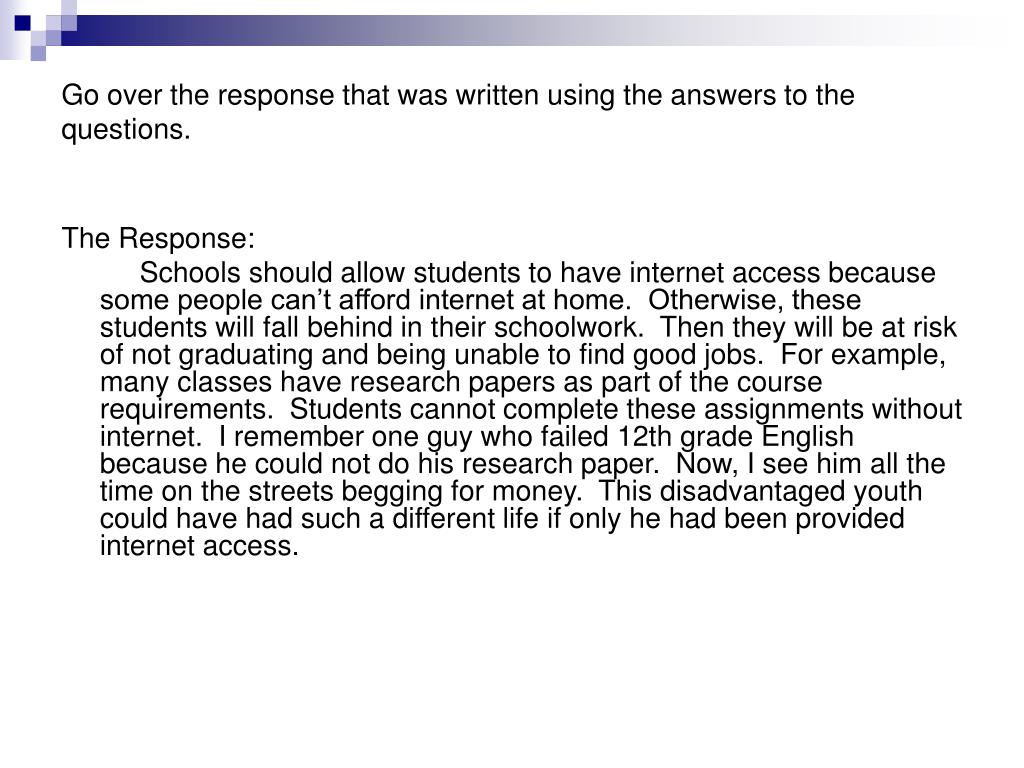The width and height of the screenshot is (1024, 768).
Task: Click the words 'could not do his research paper'
Action: (x=455, y=464)
